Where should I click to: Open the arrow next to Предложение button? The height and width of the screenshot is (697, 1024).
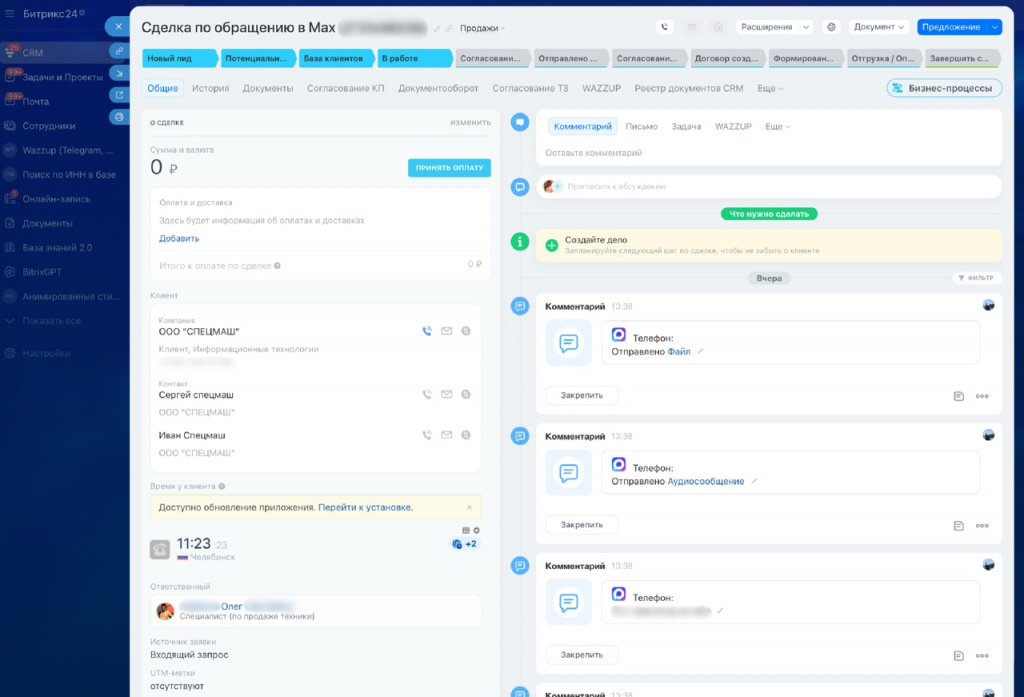pos(995,27)
